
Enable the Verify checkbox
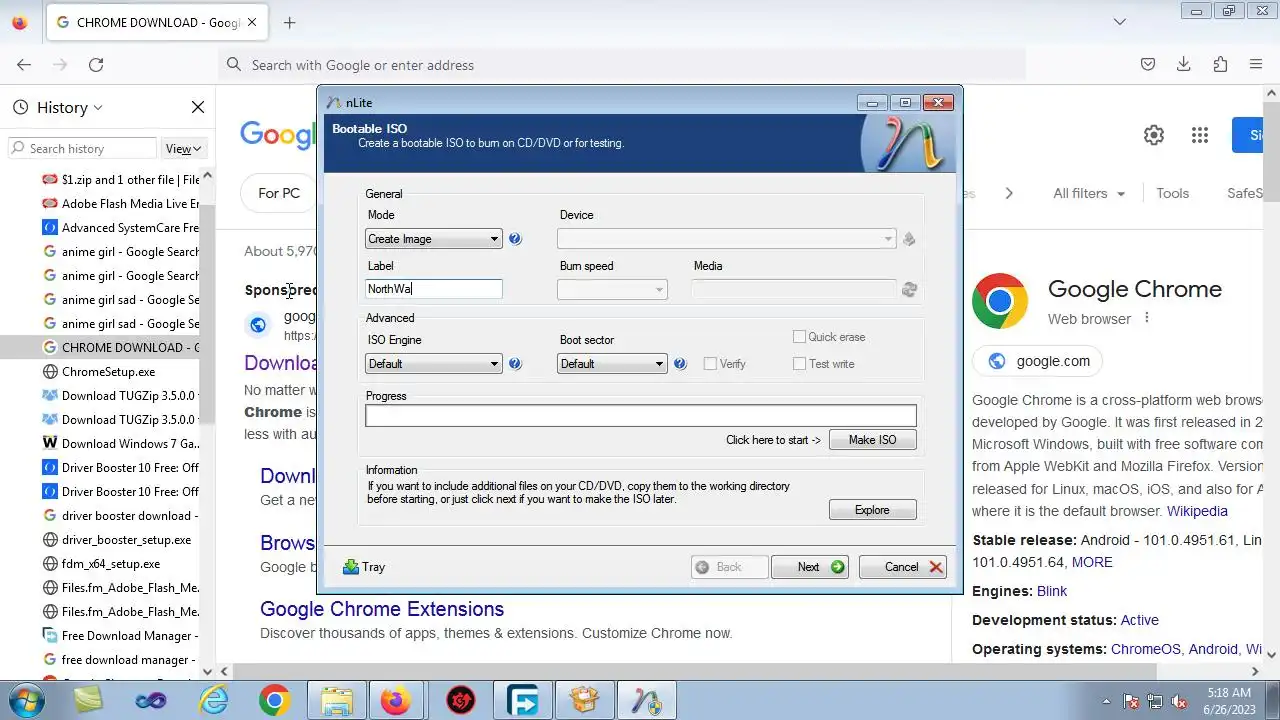[x=710, y=364]
